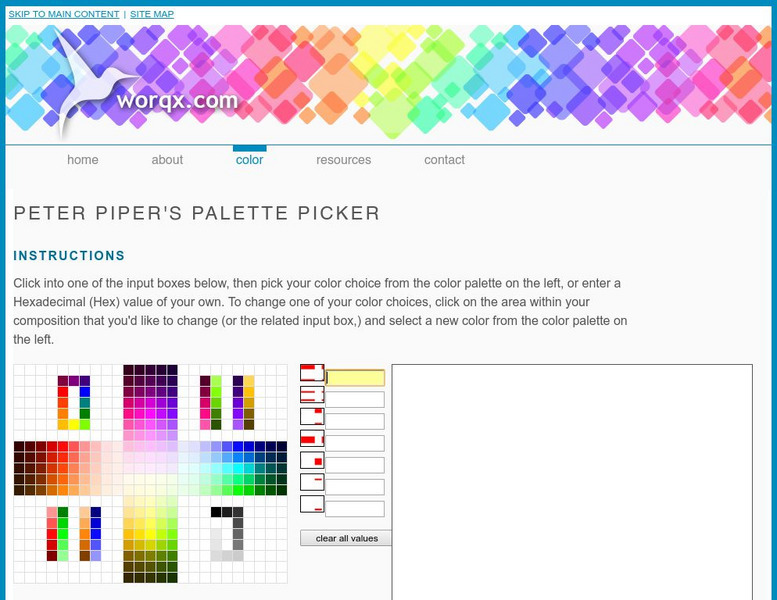The image size is (777, 600).
Task: Open the resources navigation item
Action: click(343, 160)
